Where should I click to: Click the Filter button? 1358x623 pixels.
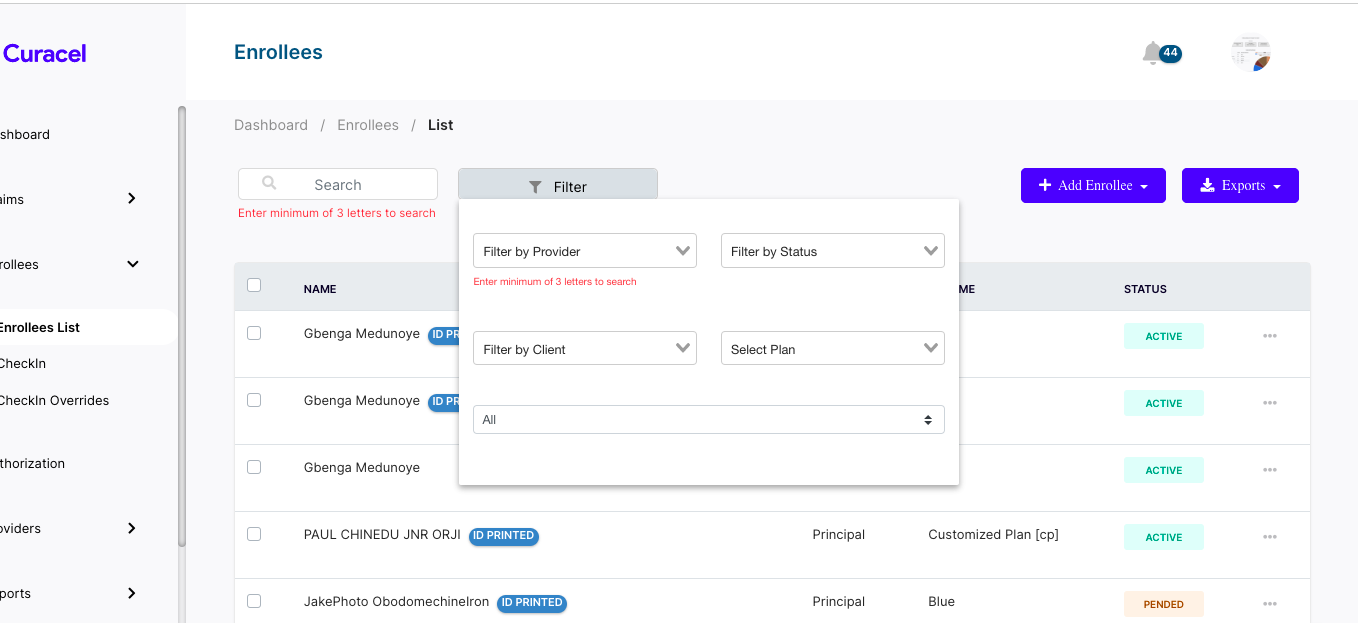558,186
